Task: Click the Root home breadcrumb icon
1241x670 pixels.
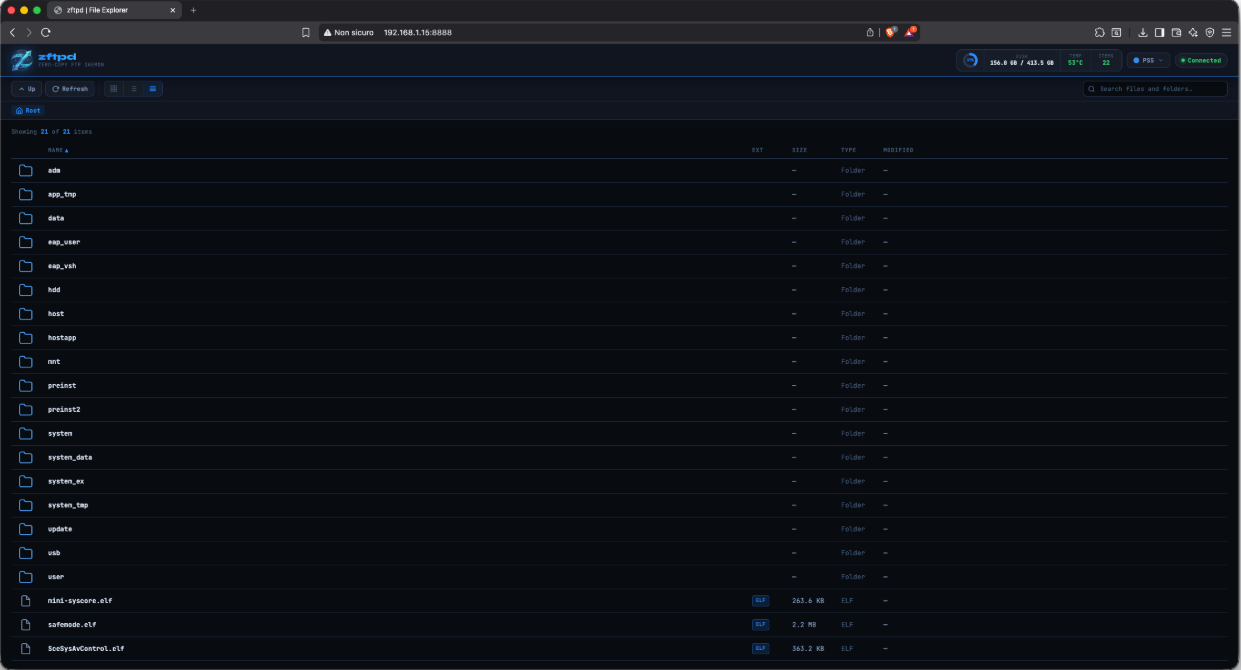Action: [19, 111]
